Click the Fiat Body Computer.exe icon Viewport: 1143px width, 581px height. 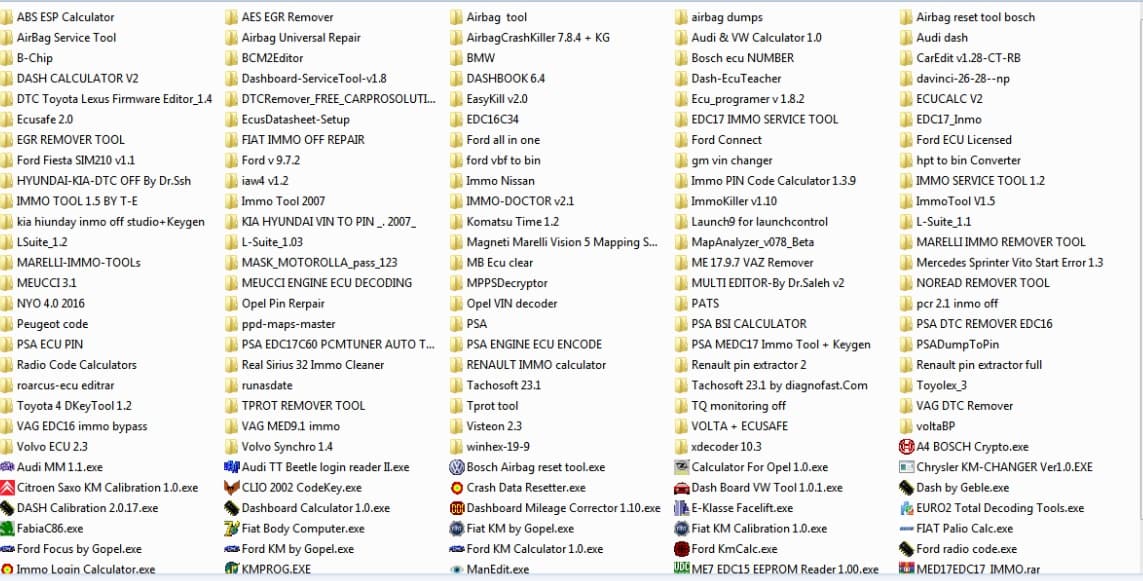(232, 529)
